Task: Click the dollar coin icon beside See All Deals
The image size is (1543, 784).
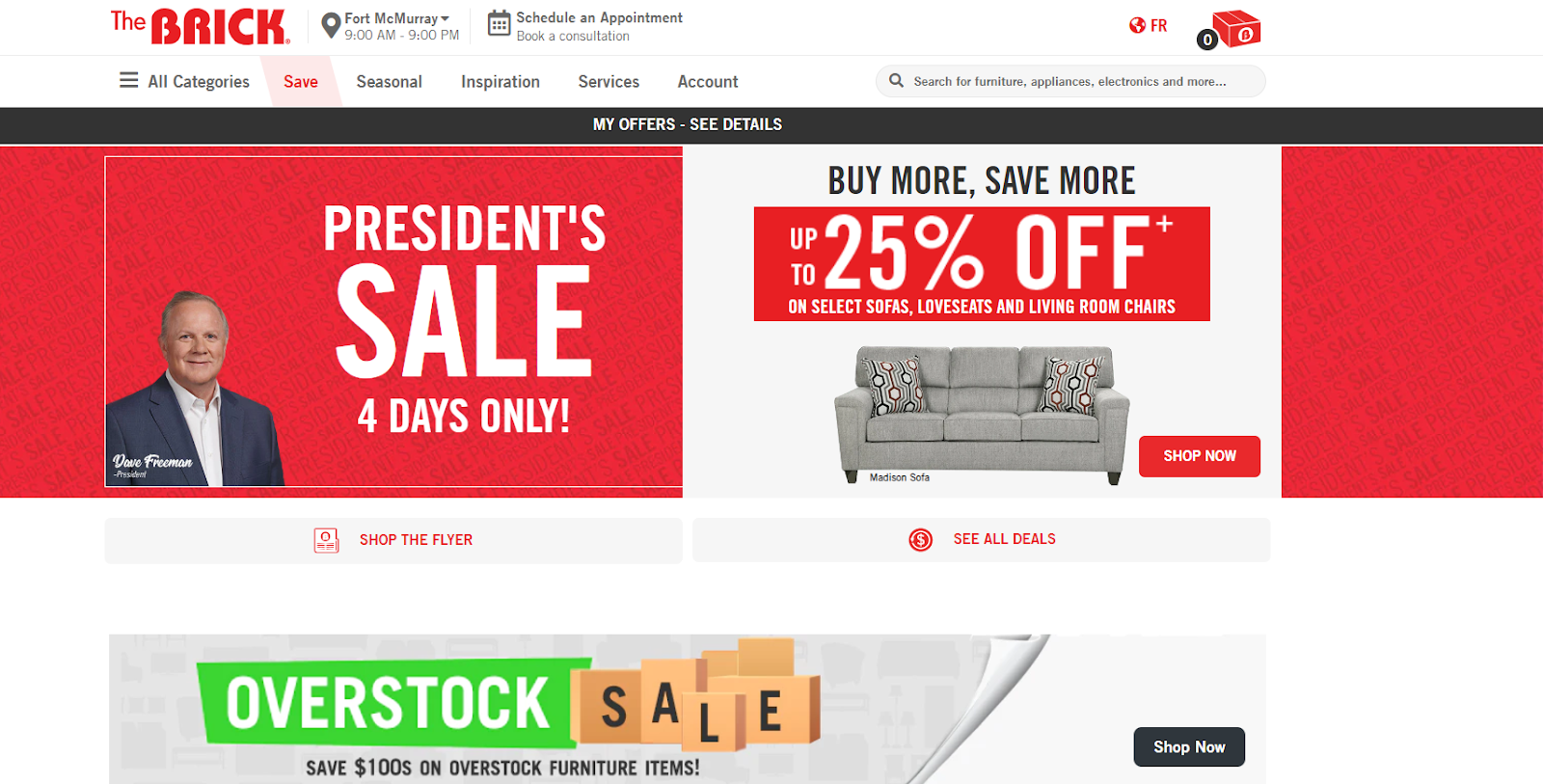Action: click(x=921, y=540)
